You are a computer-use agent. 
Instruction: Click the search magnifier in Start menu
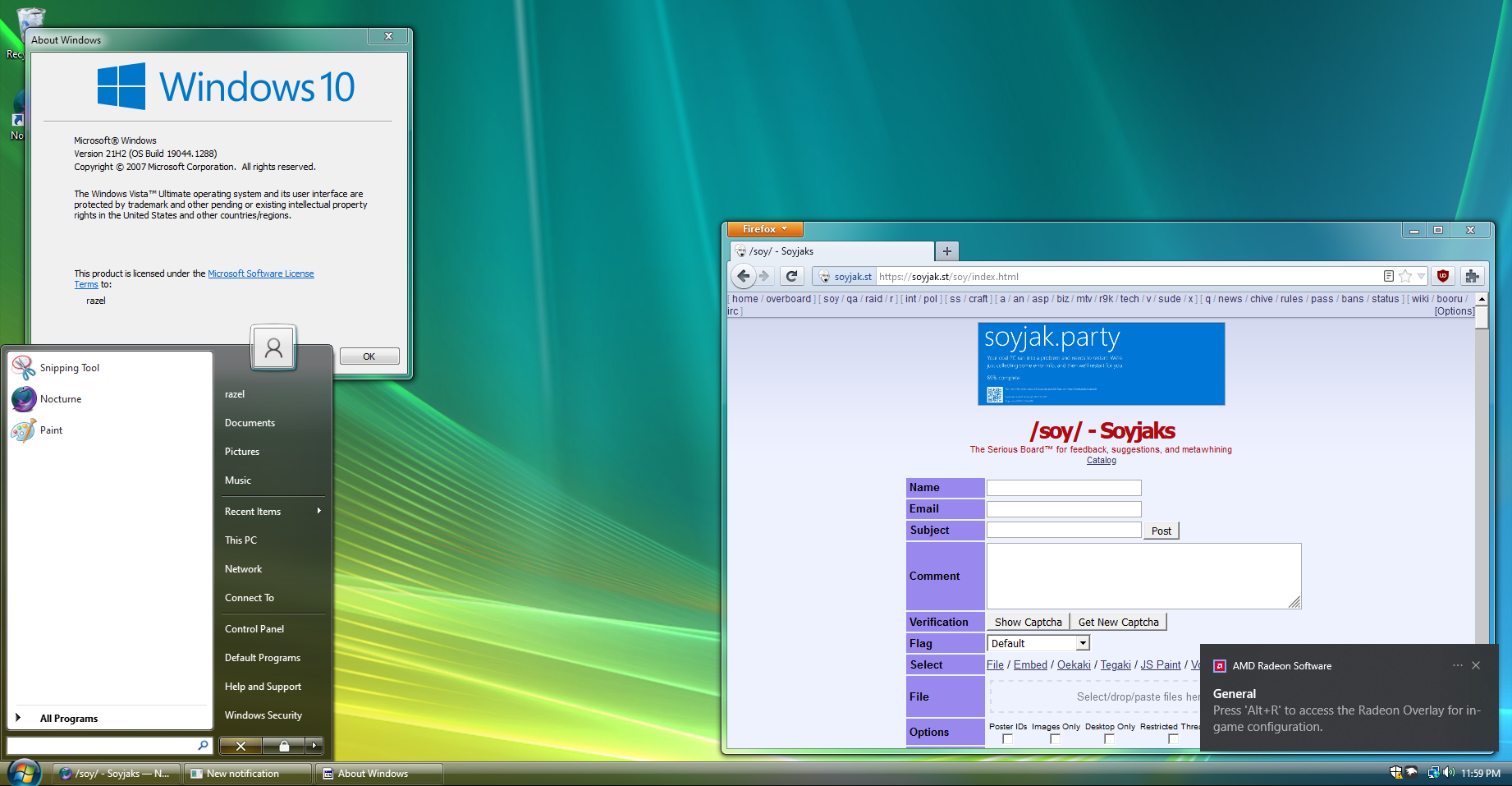[x=203, y=745]
